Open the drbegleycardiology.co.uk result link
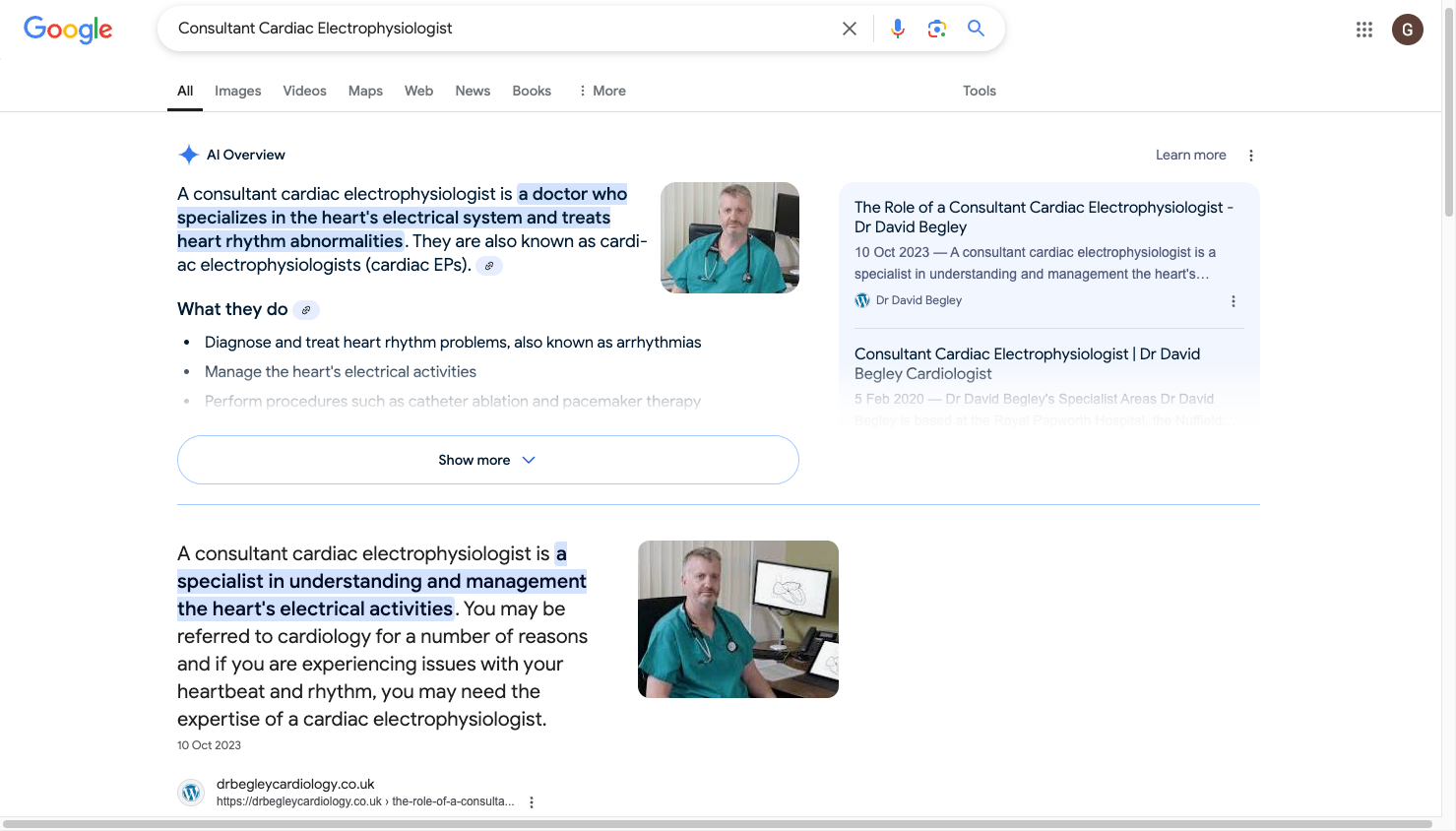 (x=294, y=784)
